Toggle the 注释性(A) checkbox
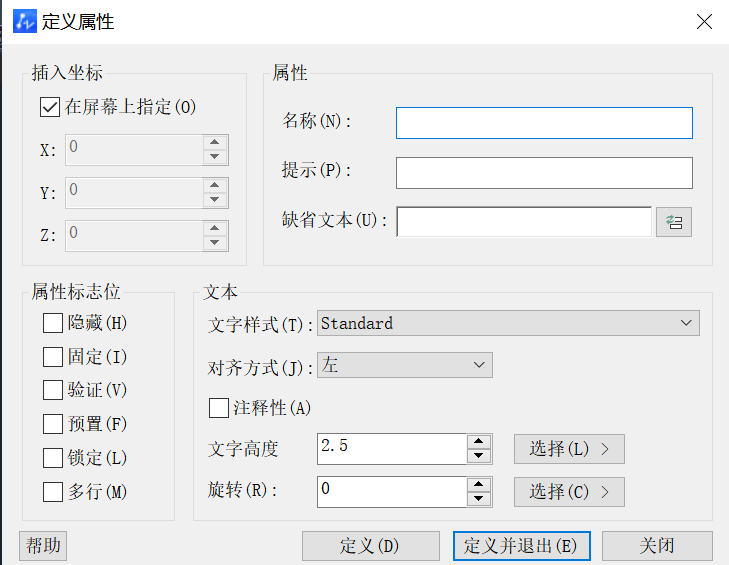The width and height of the screenshot is (729, 565). coord(219,408)
